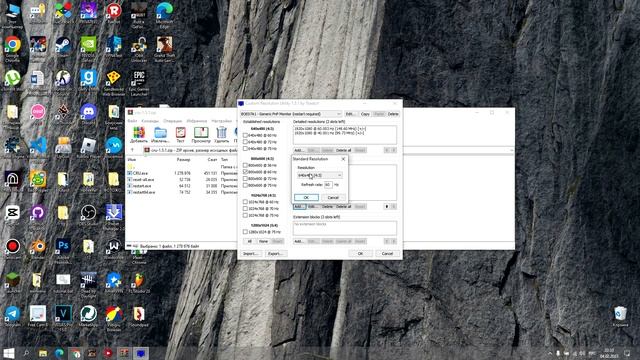Open GitHub Desktop shortcut icon
Image resolution: width=640 pixels, height=360 pixels.
[38, 212]
